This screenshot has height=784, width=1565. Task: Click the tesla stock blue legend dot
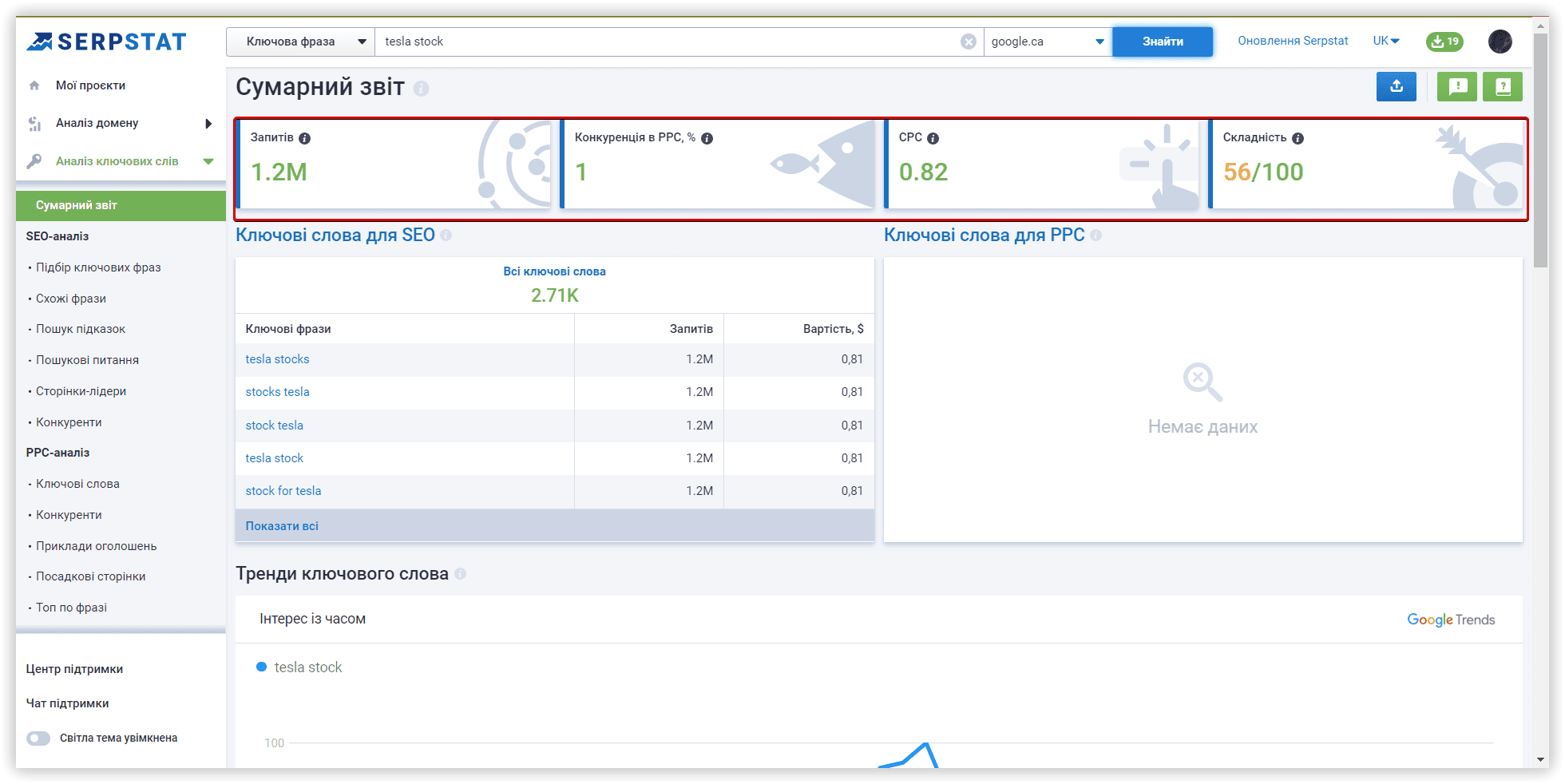(261, 667)
